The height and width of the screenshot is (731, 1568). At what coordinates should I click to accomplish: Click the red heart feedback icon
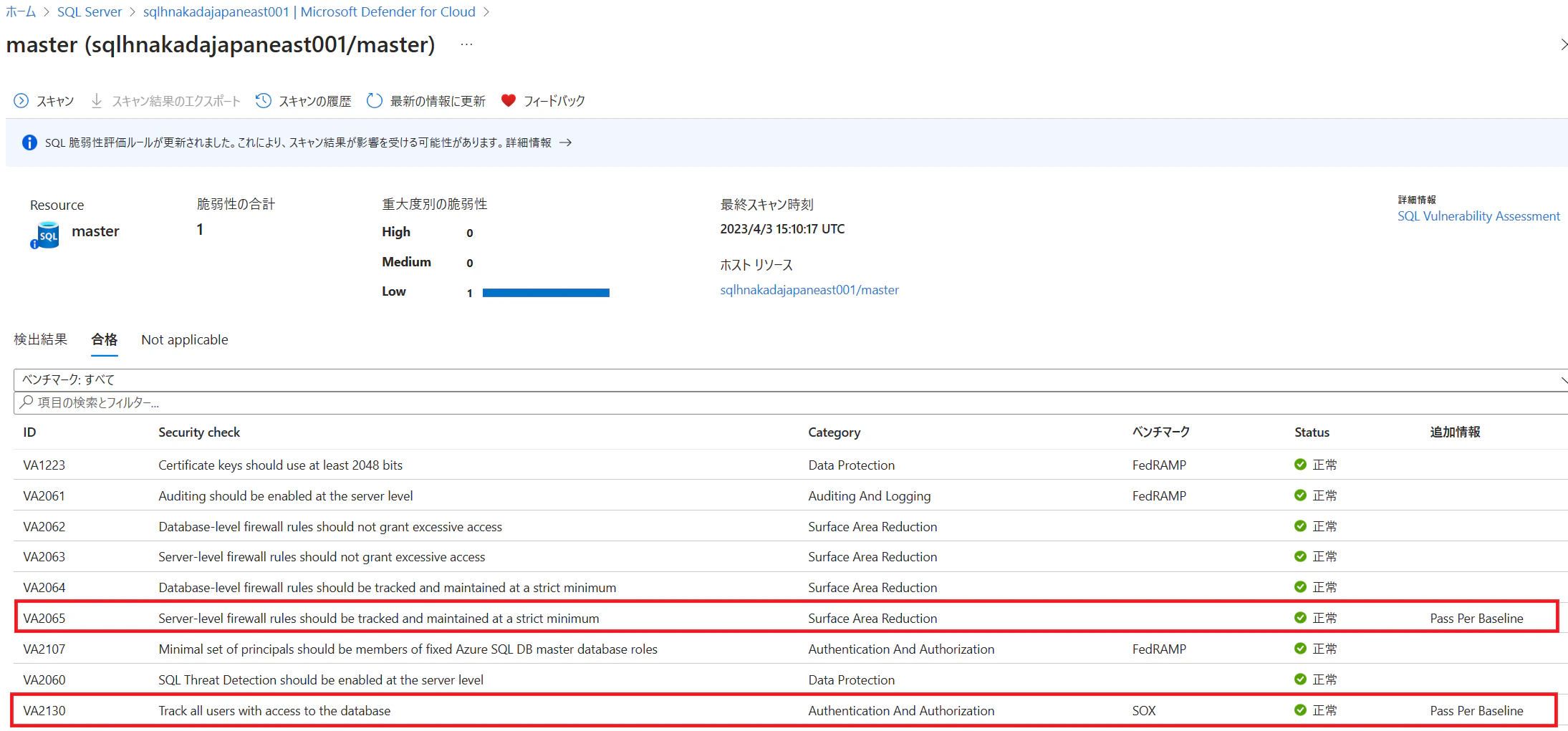[508, 101]
